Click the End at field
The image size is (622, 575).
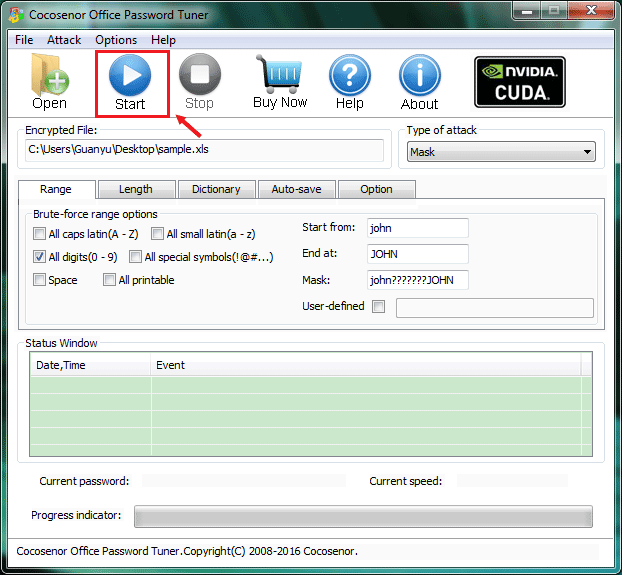click(418, 254)
